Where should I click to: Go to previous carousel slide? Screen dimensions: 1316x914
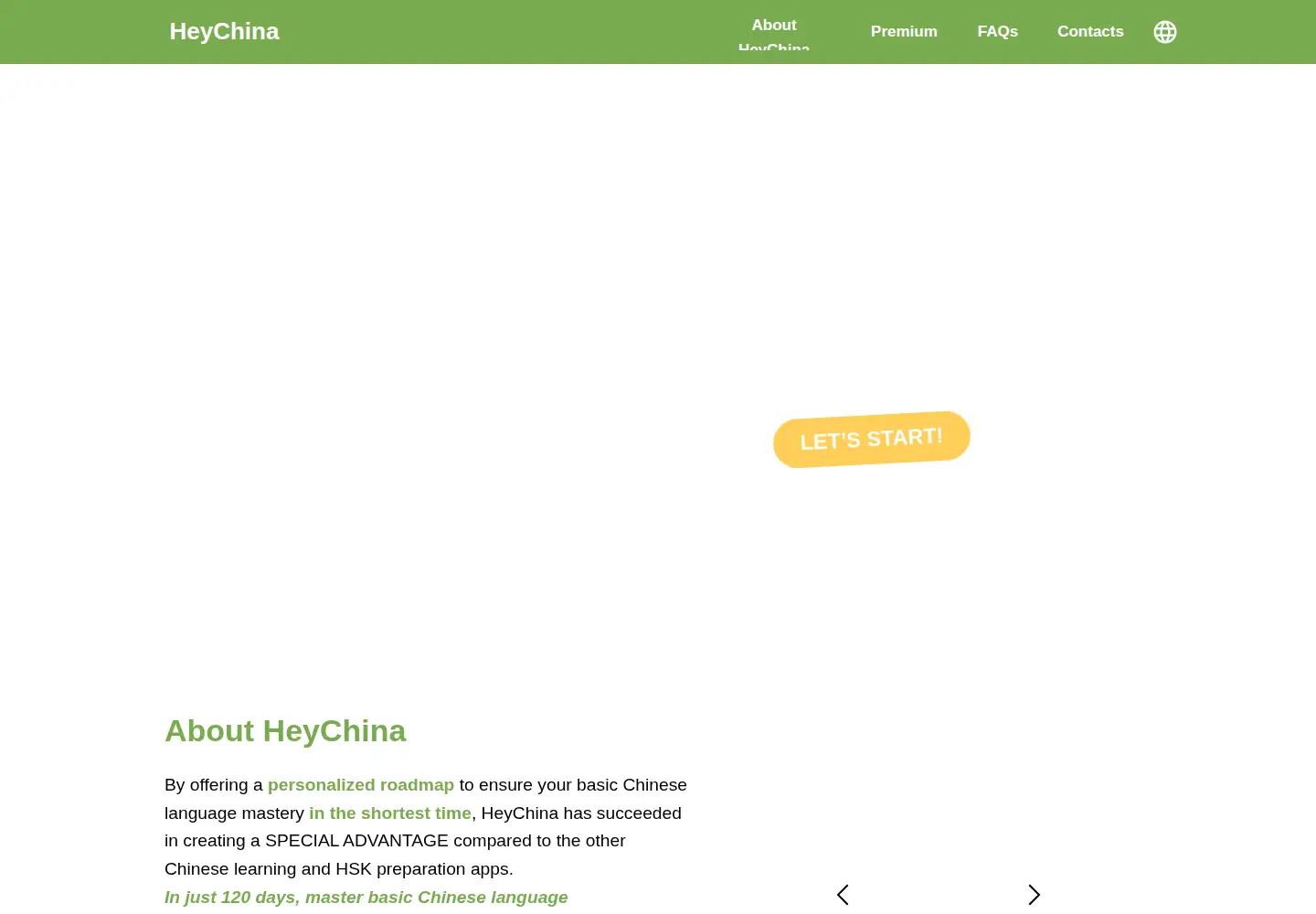coord(843,895)
